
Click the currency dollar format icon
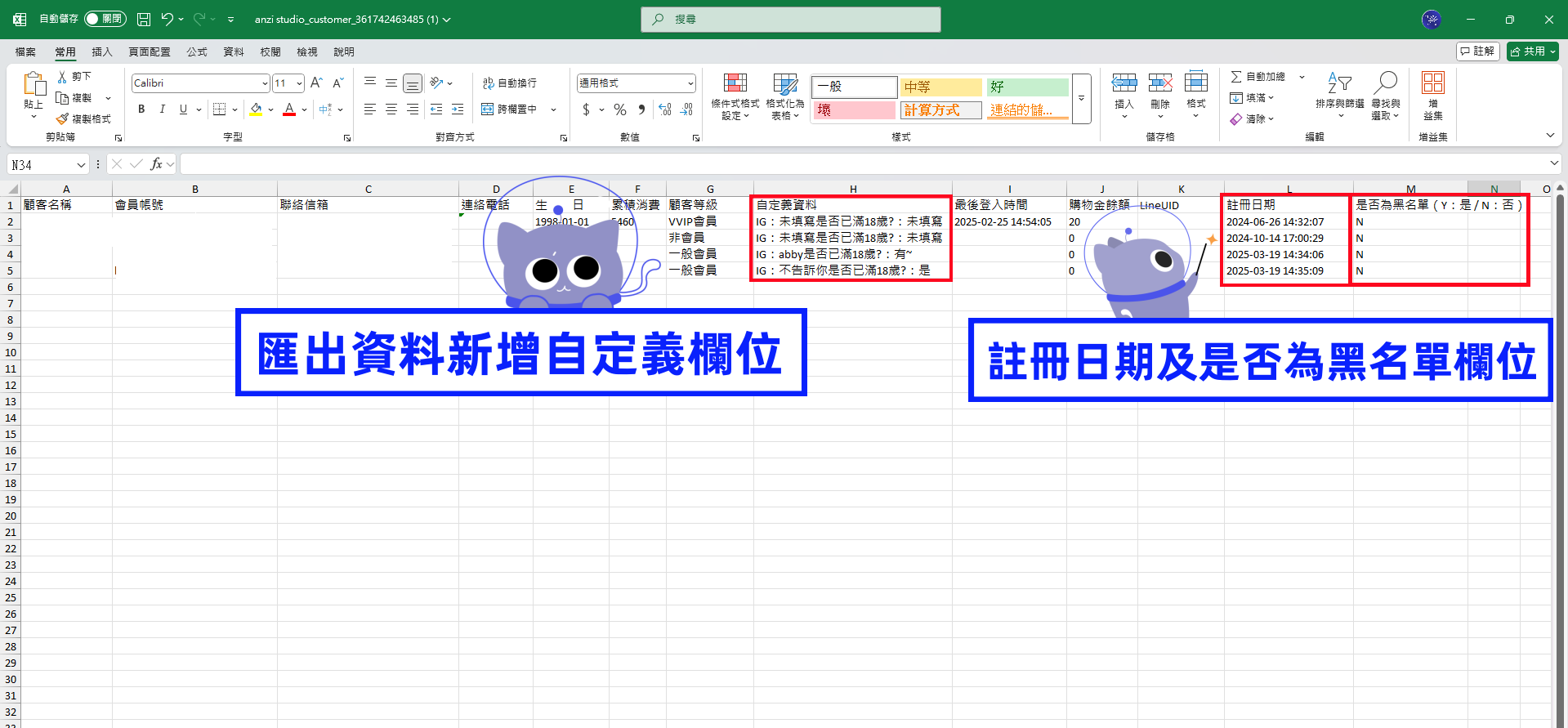pyautogui.click(x=586, y=109)
